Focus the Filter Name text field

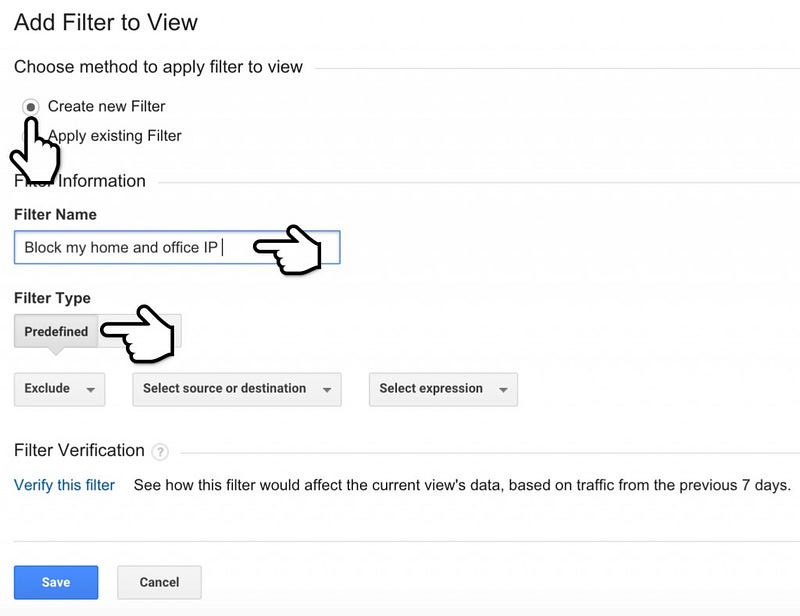coord(177,248)
